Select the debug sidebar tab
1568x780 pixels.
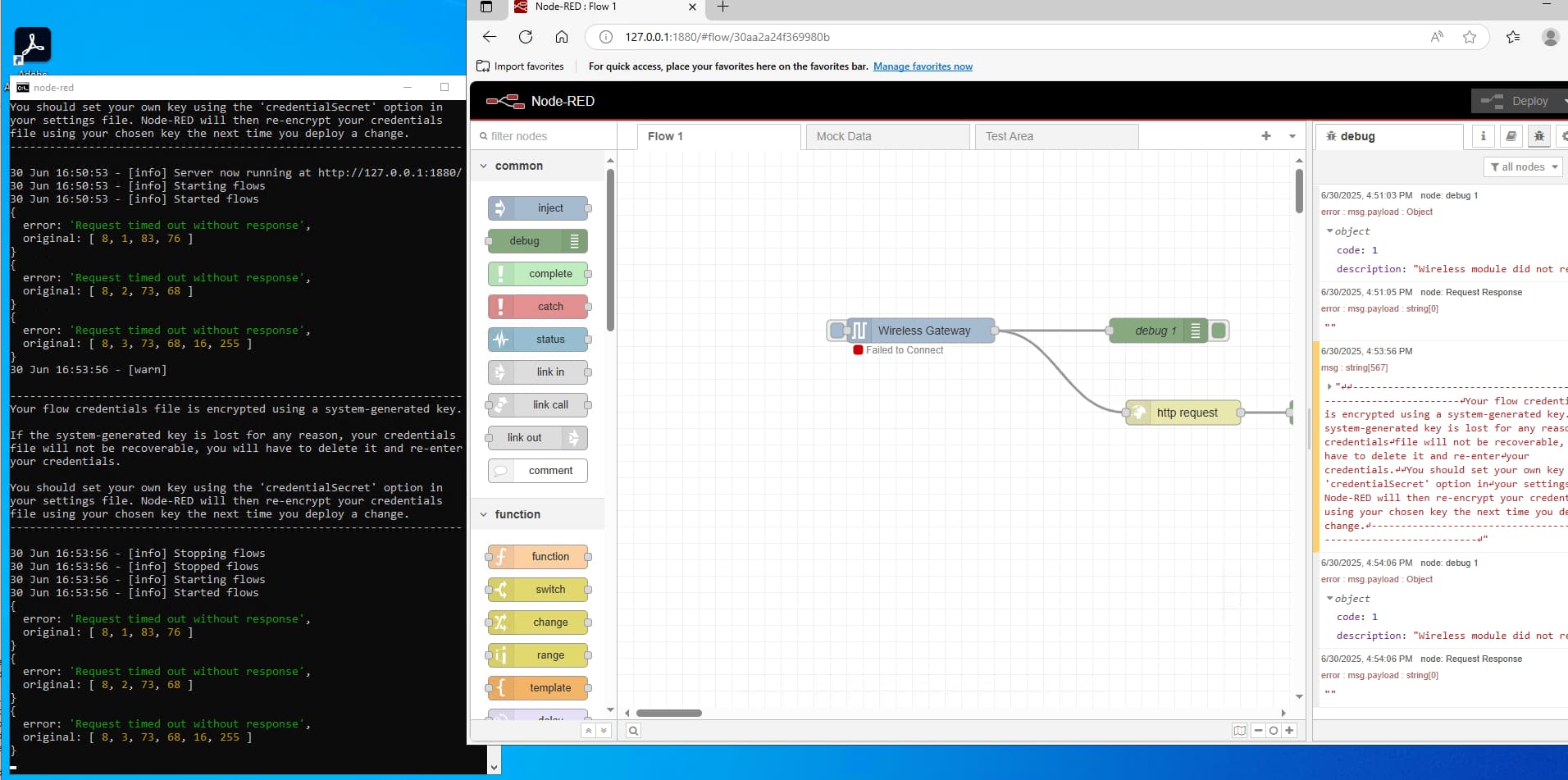point(1389,136)
